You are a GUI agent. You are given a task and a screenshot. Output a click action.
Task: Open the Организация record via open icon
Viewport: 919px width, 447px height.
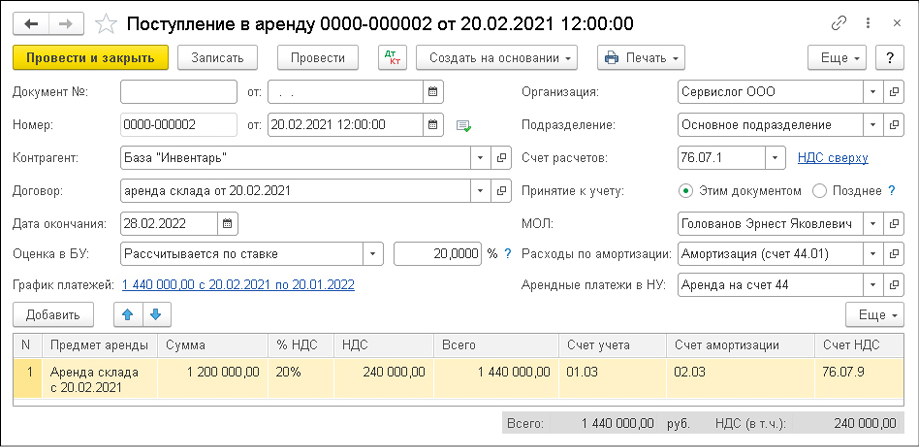[x=894, y=91]
